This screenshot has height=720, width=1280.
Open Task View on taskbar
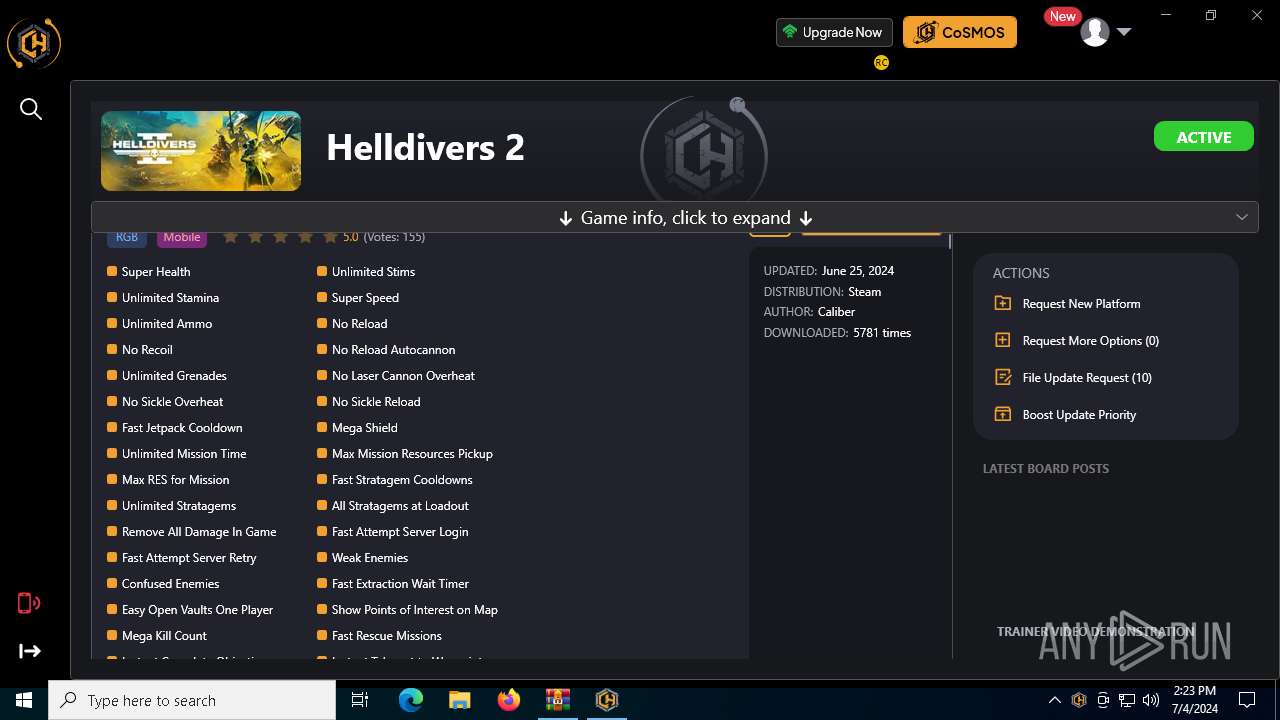coord(360,700)
